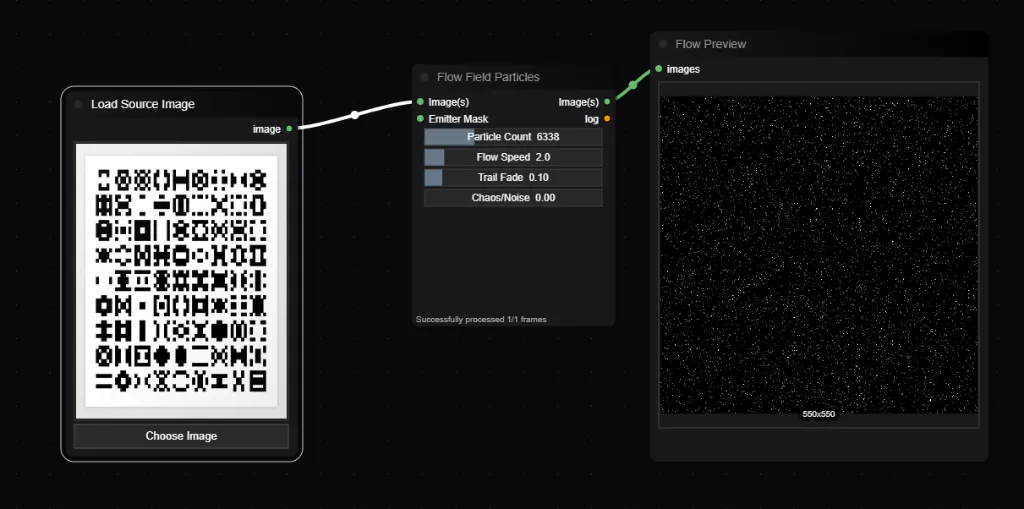1024x509 pixels.
Task: Select the Load Source Image title
Action: click(x=142, y=104)
